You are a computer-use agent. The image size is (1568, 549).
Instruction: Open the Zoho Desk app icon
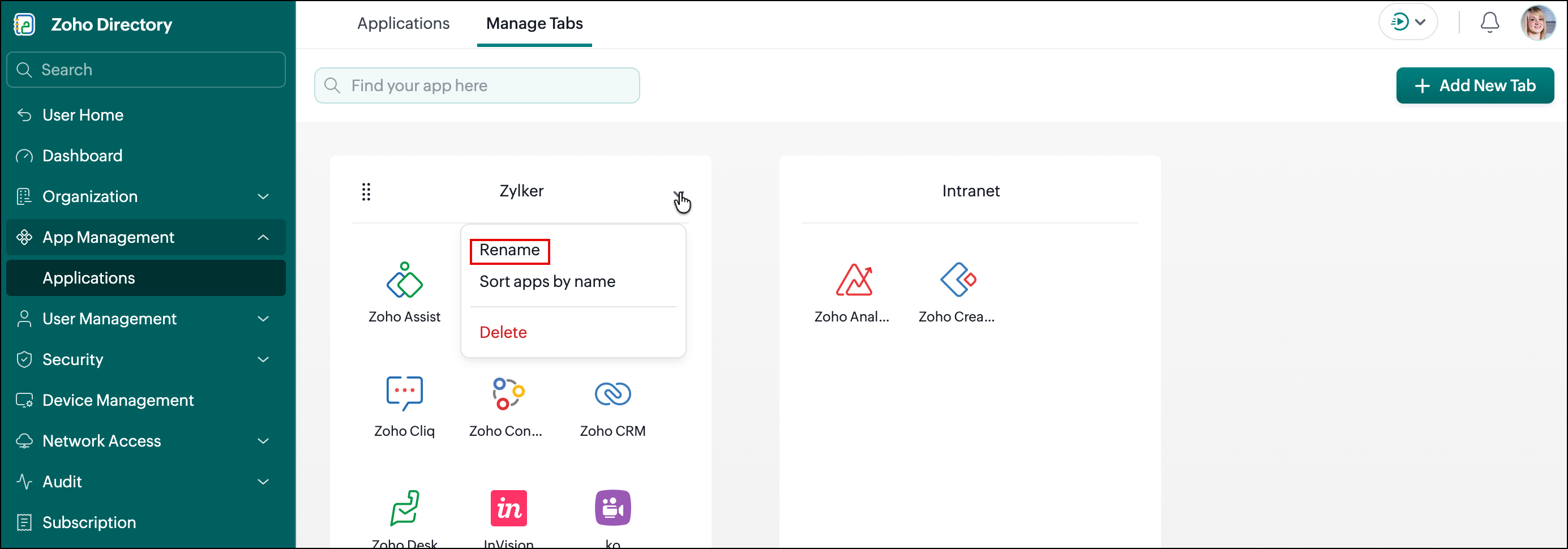click(x=404, y=508)
